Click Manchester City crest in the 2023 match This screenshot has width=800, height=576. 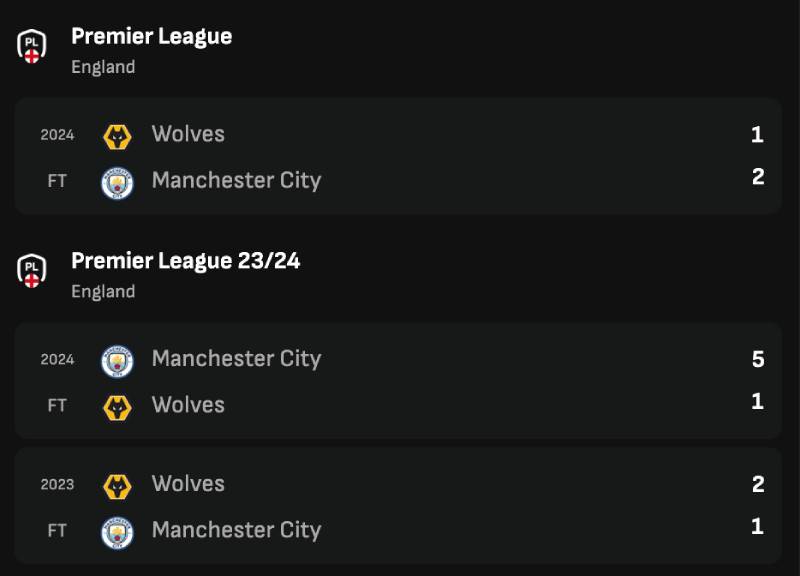118,531
